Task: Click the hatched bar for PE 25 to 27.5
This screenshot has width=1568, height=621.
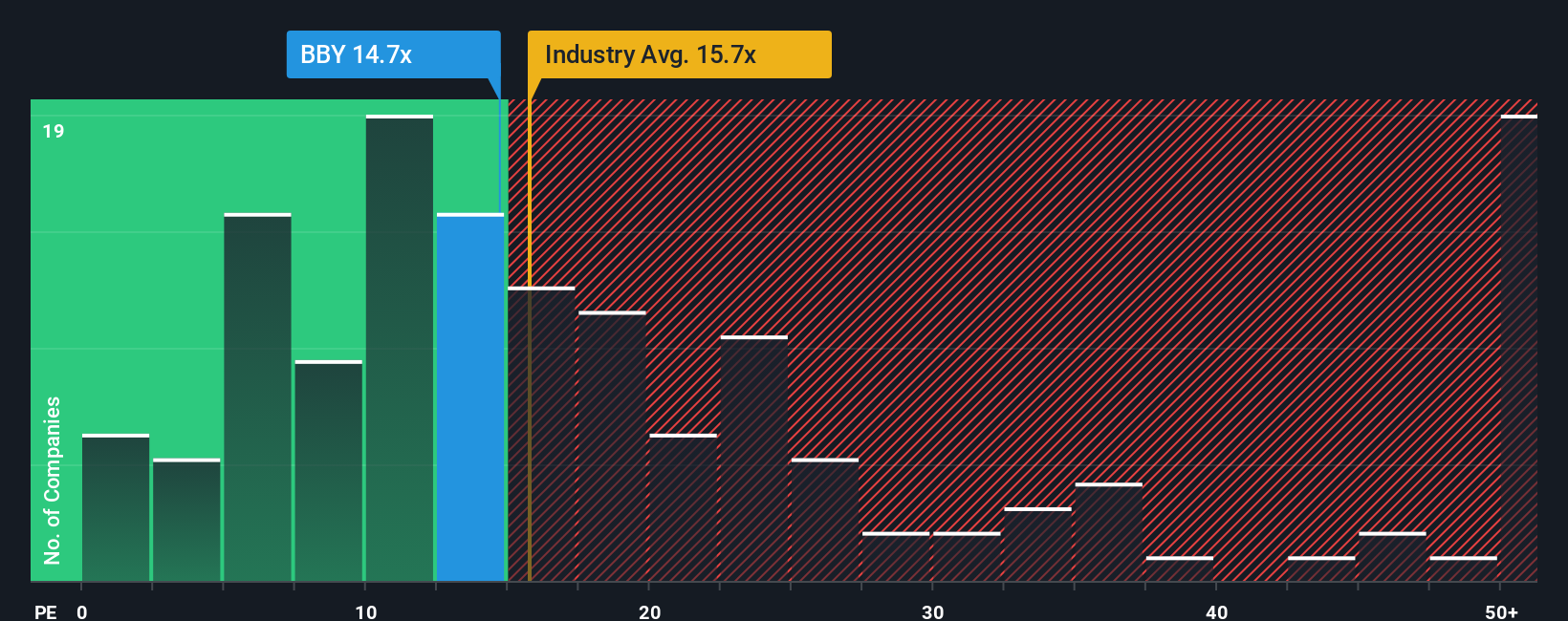Action: coord(825,520)
